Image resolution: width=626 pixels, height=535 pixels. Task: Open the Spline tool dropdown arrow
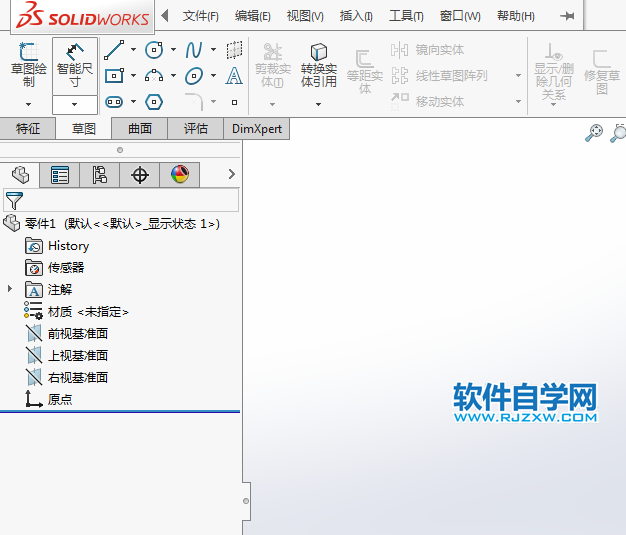[x=214, y=50]
